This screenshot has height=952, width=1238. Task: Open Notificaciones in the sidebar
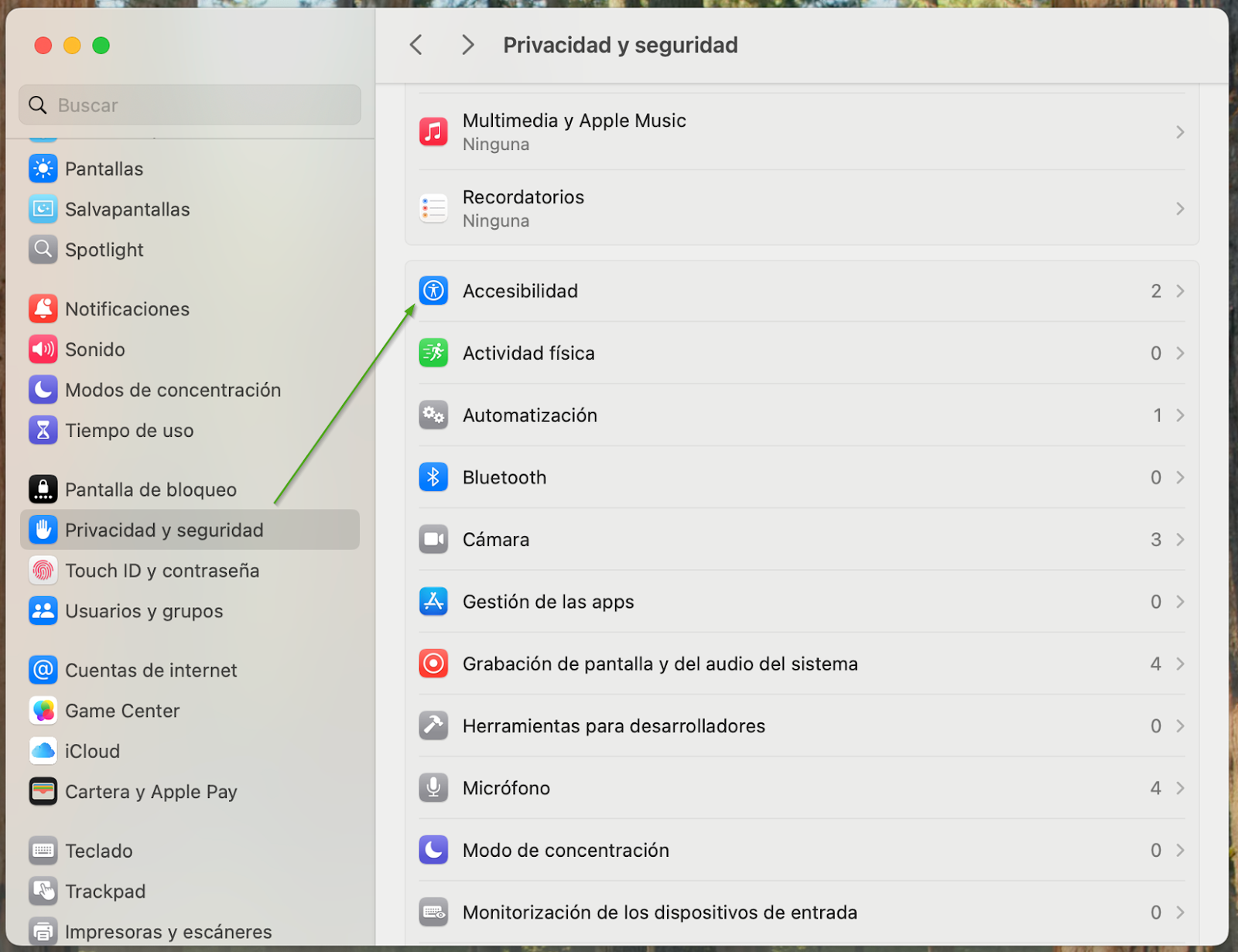127,309
